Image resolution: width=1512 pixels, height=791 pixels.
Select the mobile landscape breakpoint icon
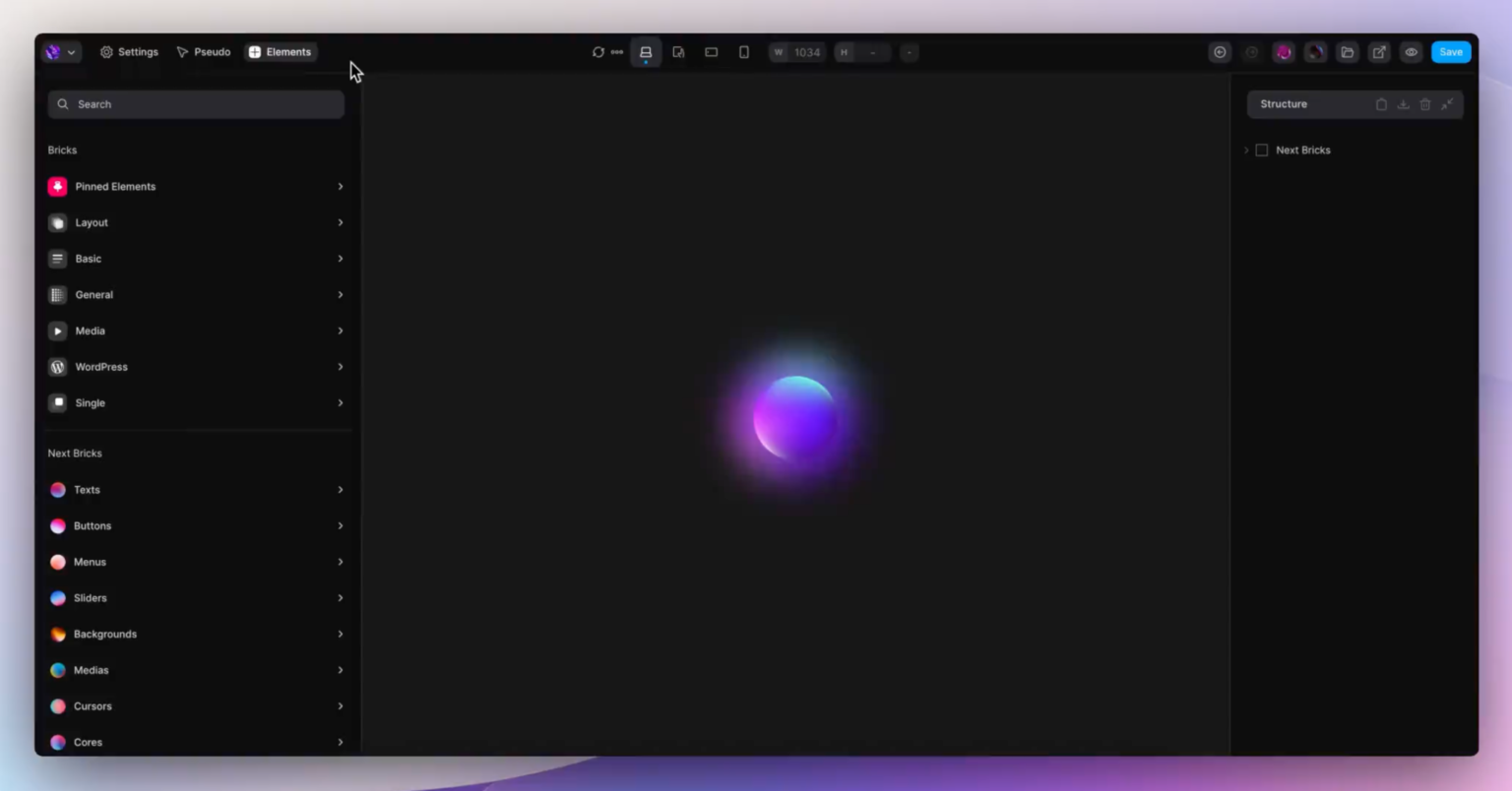(711, 52)
